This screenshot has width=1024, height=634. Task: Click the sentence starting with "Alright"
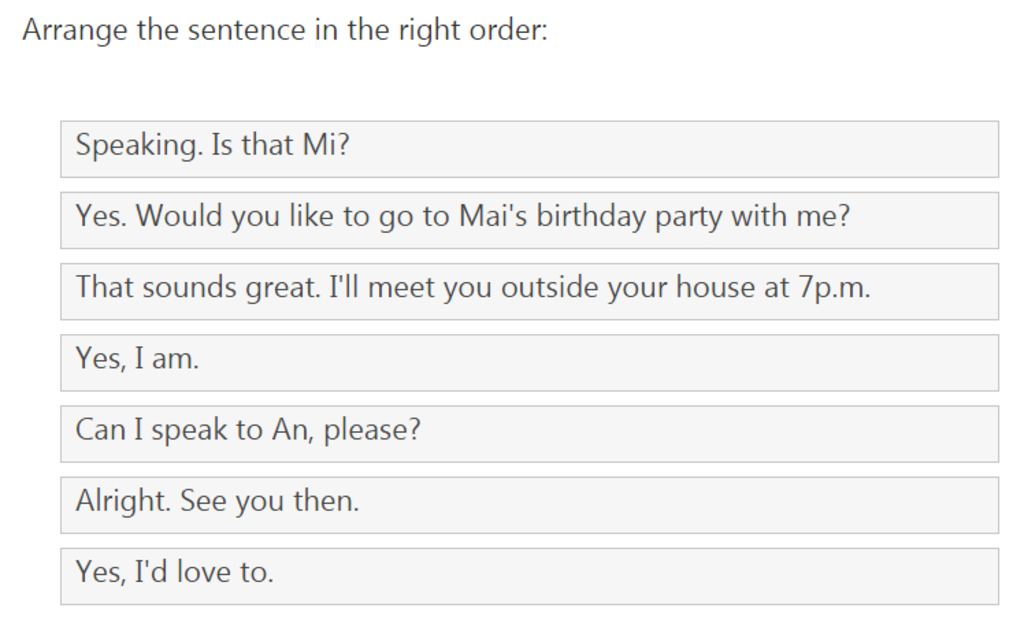click(x=530, y=505)
